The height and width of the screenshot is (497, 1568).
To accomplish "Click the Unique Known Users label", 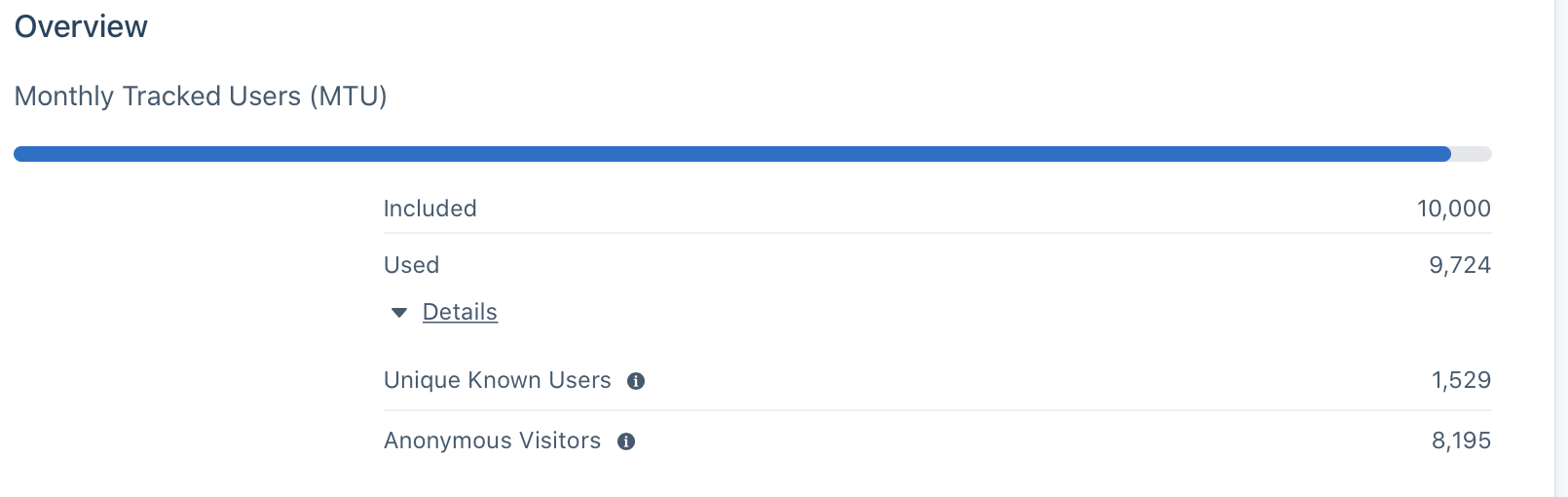I will tap(497, 380).
